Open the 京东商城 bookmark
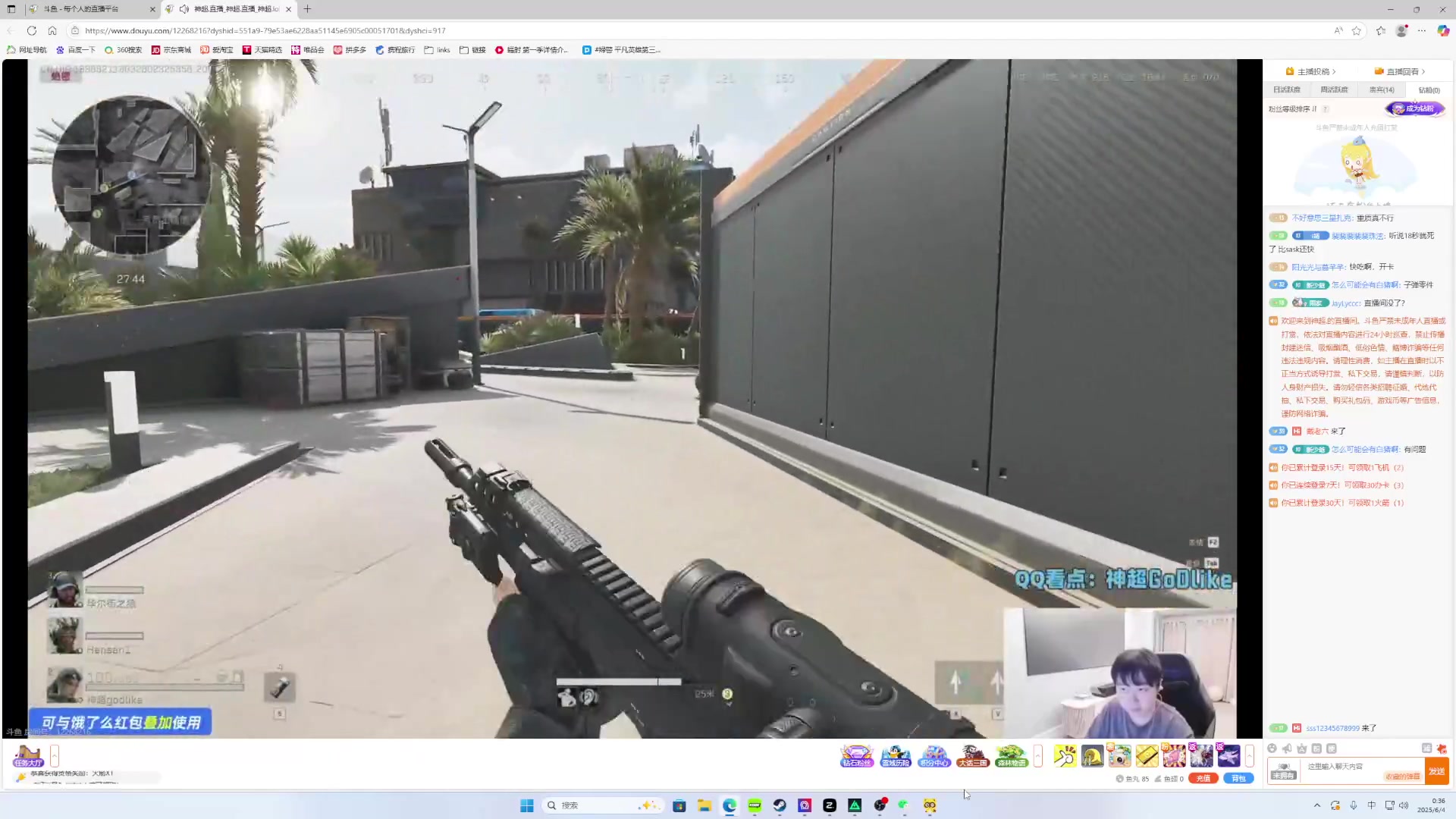The height and width of the screenshot is (819, 1456). pyautogui.click(x=171, y=50)
